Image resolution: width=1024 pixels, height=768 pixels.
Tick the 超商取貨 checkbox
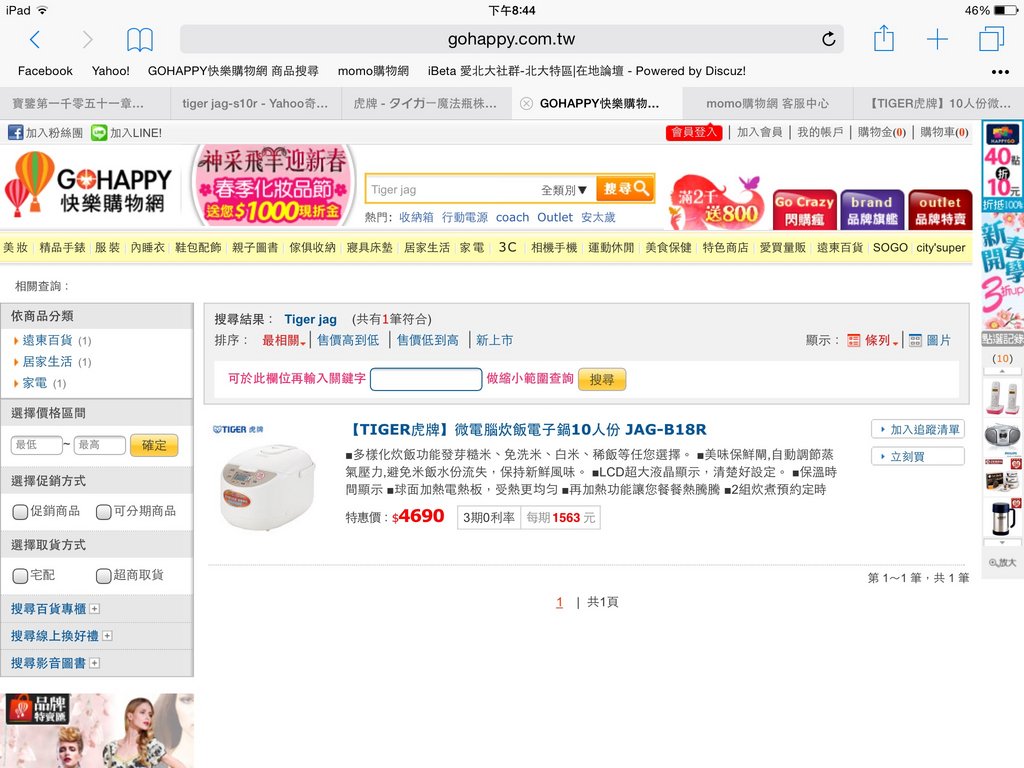[x=103, y=576]
